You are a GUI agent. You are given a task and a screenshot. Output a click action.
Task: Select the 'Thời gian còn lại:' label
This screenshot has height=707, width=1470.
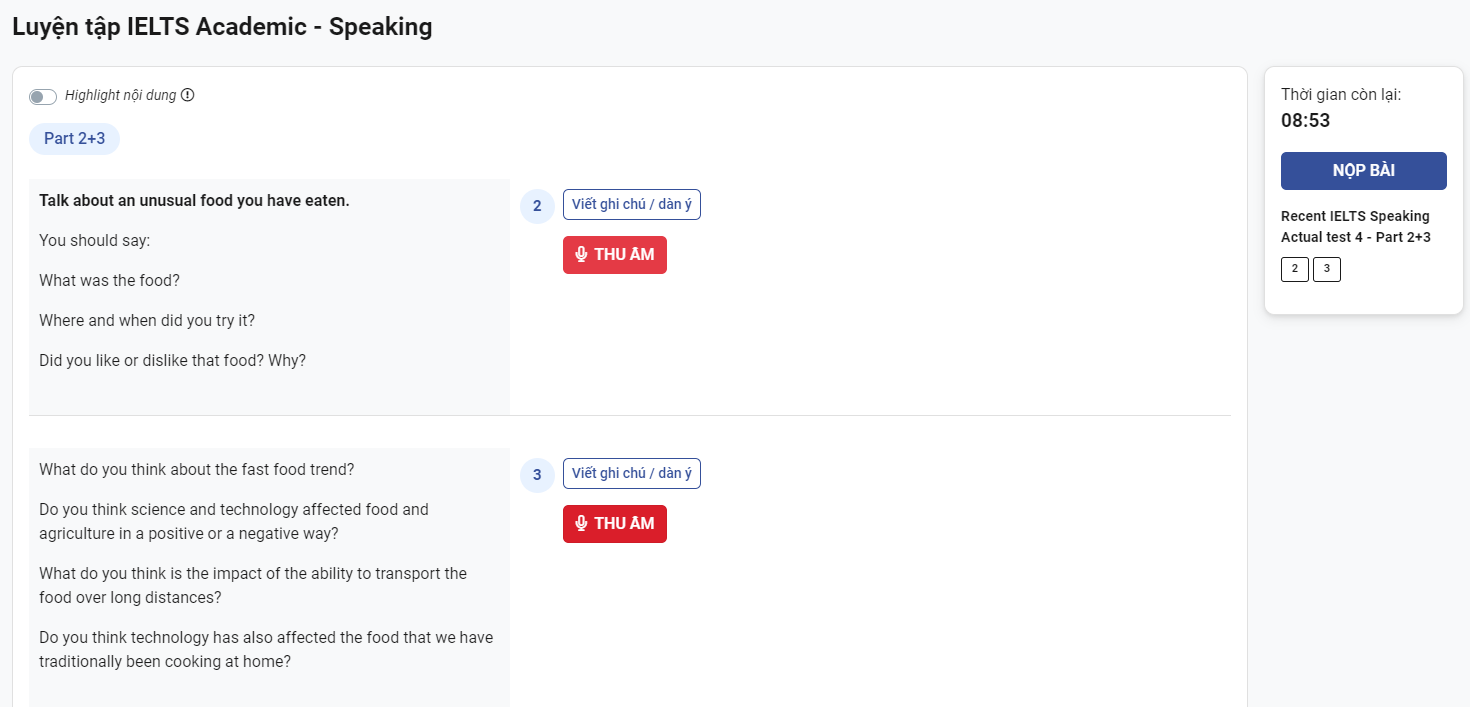click(1341, 94)
